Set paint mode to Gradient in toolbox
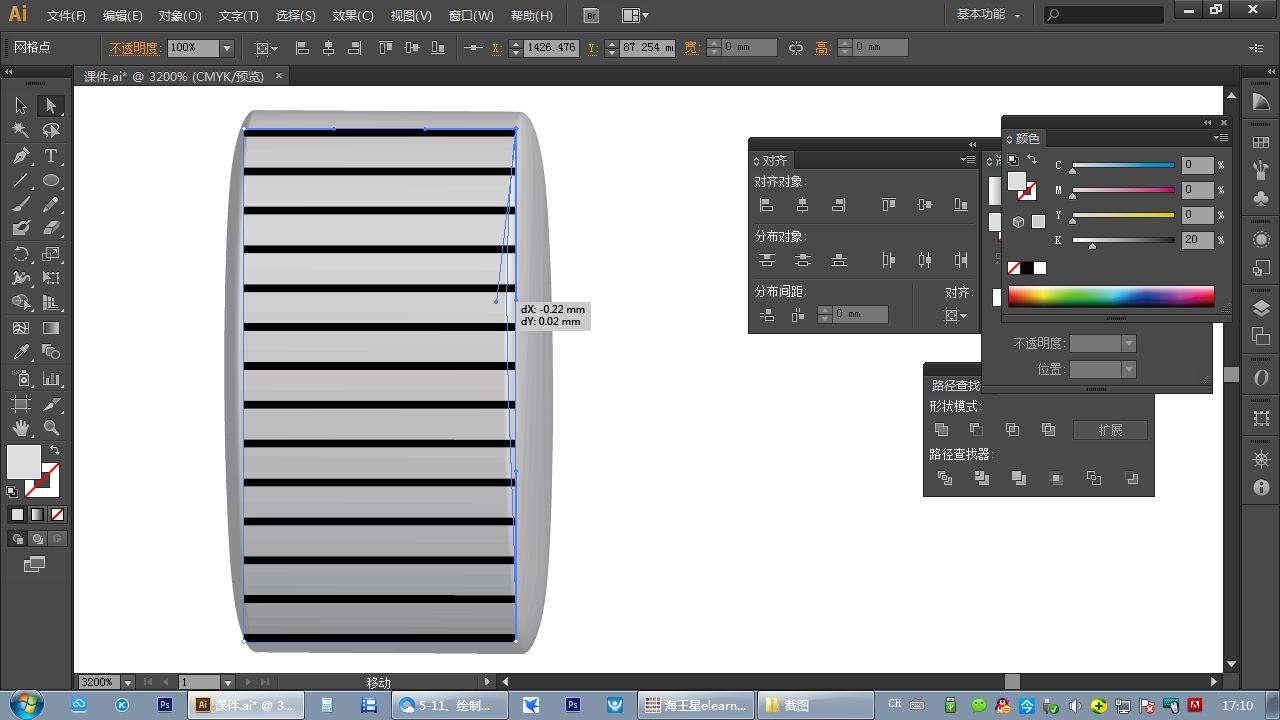This screenshot has width=1280, height=720. pos(37,515)
